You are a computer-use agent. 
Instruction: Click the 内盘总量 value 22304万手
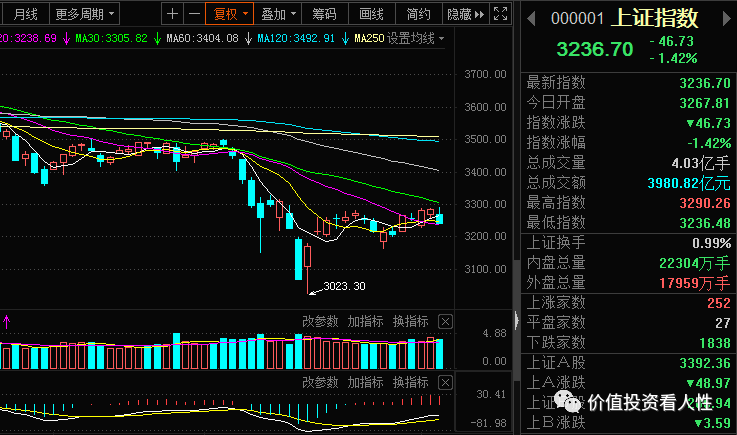(x=695, y=263)
